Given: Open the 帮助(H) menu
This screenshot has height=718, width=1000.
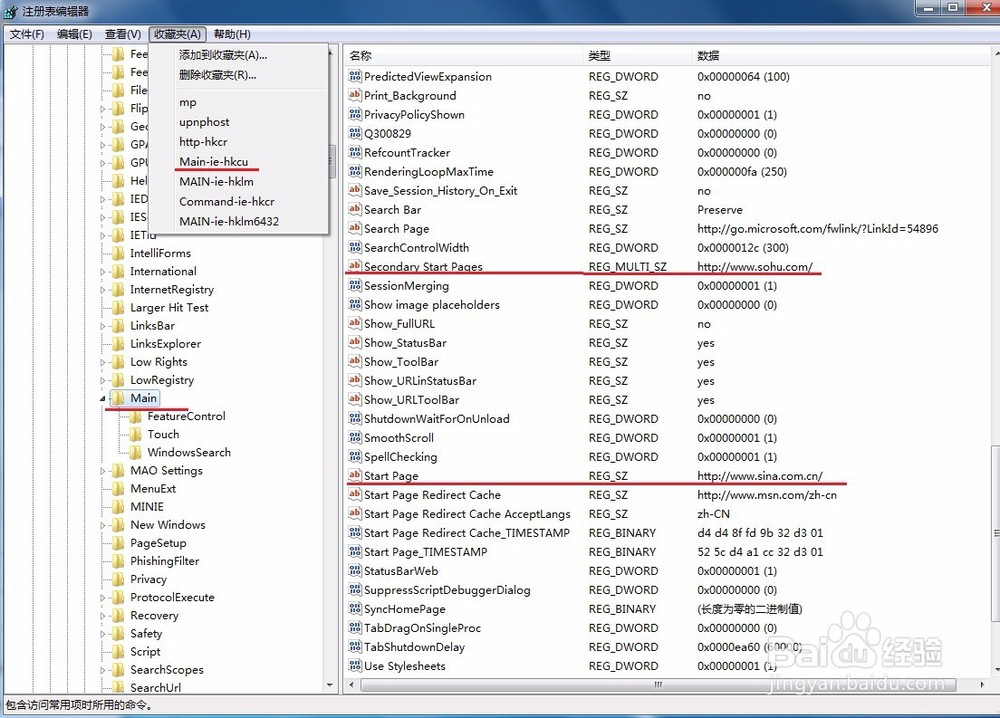Looking at the screenshot, I should (232, 34).
